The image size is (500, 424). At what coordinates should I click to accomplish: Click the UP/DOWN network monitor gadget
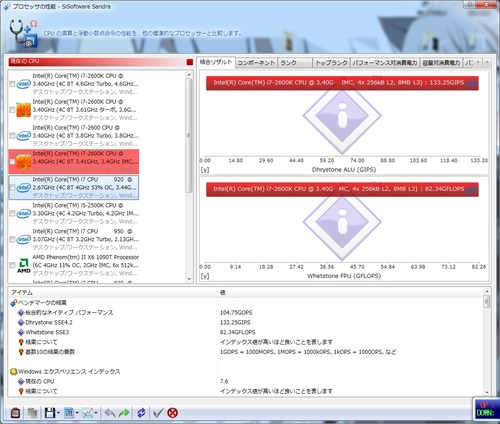click(x=486, y=409)
